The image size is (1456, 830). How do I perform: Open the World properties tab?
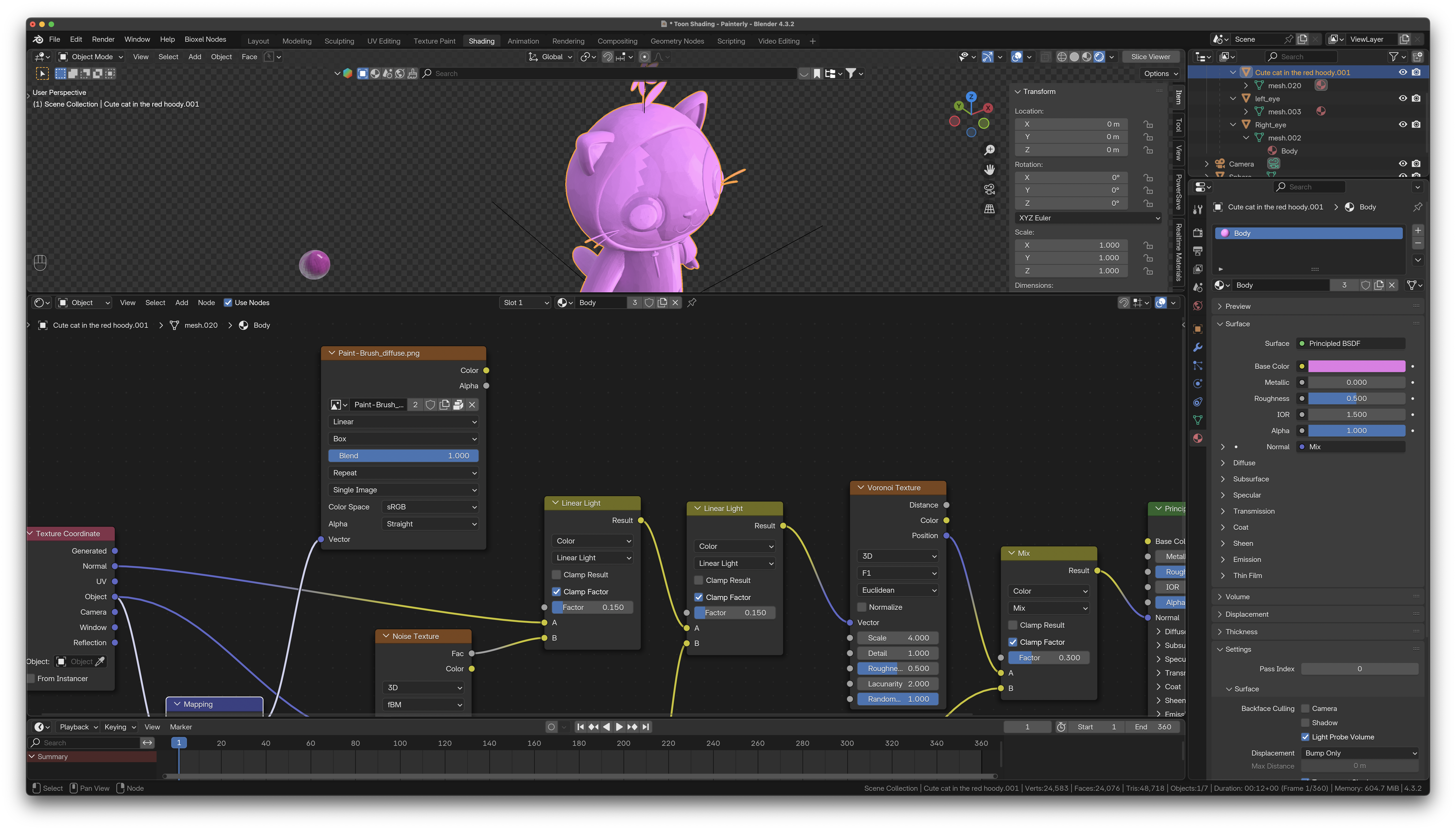point(1198,306)
